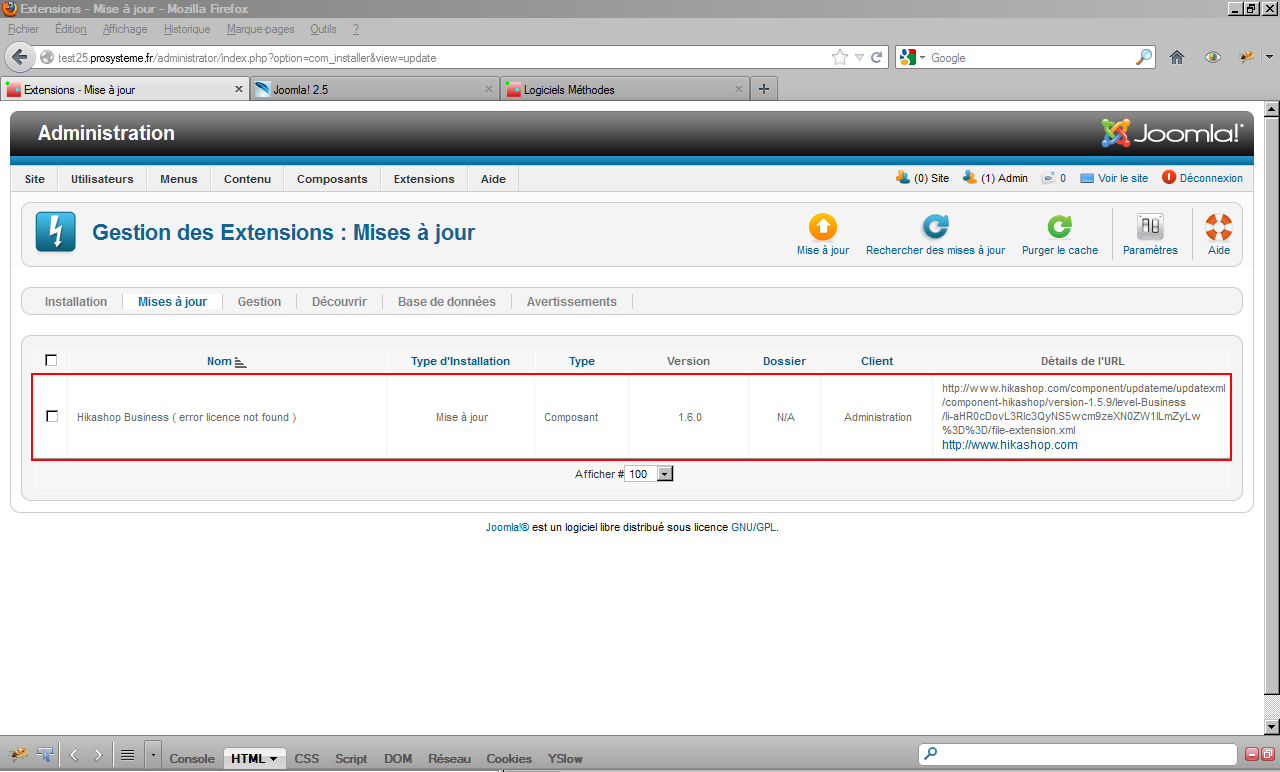Open the Aide menu in Joomla bar

click(x=493, y=179)
